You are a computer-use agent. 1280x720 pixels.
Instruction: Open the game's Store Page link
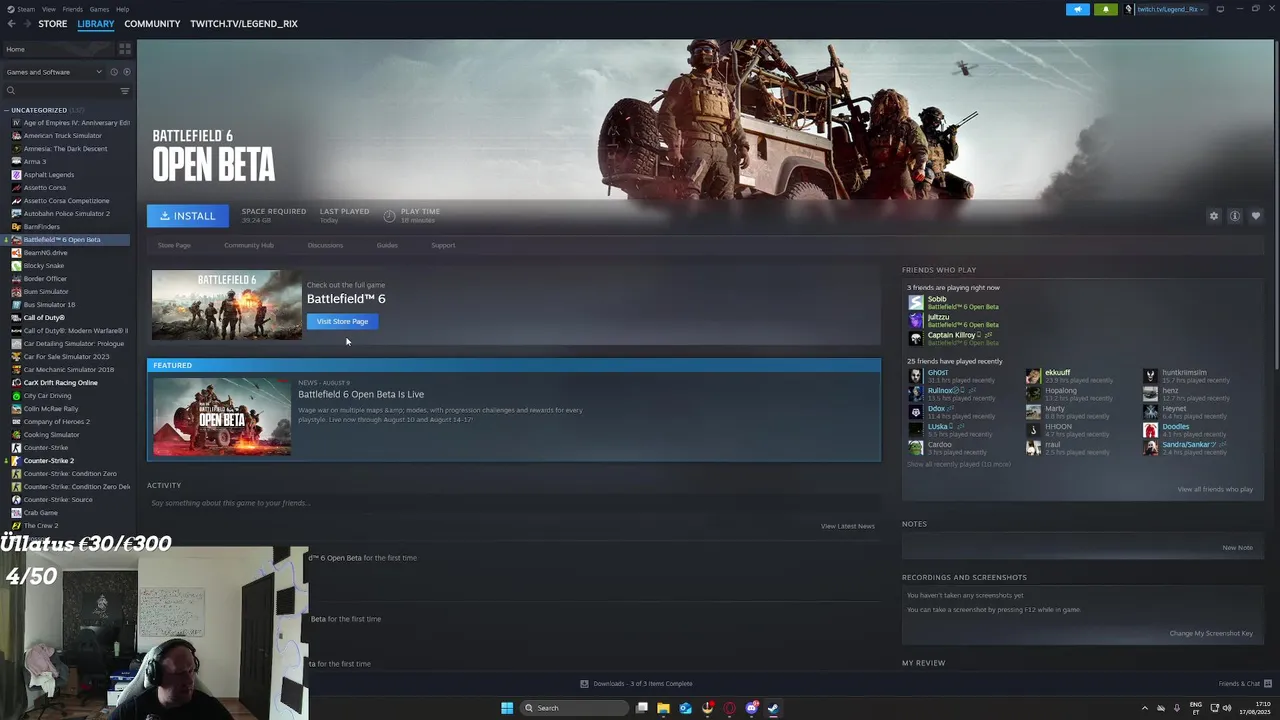click(x=174, y=245)
